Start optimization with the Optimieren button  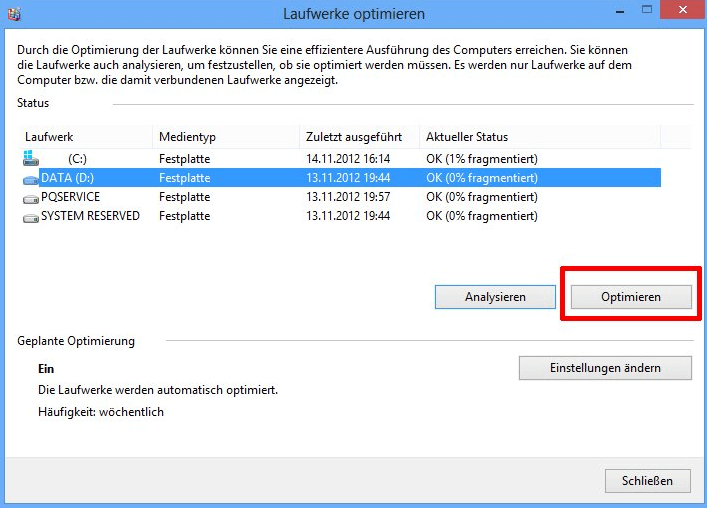point(631,297)
